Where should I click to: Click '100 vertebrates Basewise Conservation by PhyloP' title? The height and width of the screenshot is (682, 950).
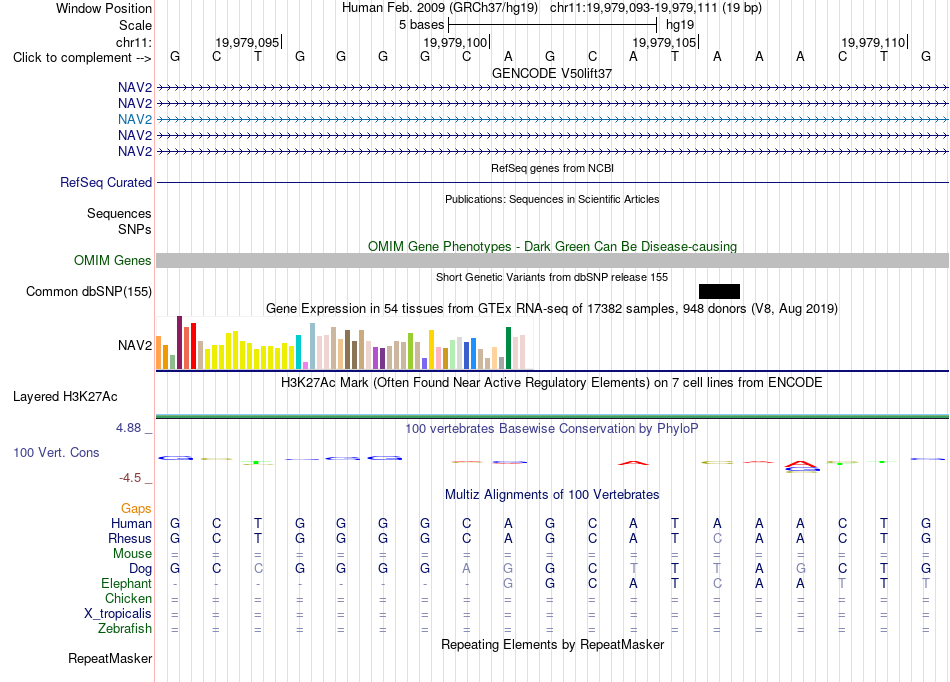point(552,429)
